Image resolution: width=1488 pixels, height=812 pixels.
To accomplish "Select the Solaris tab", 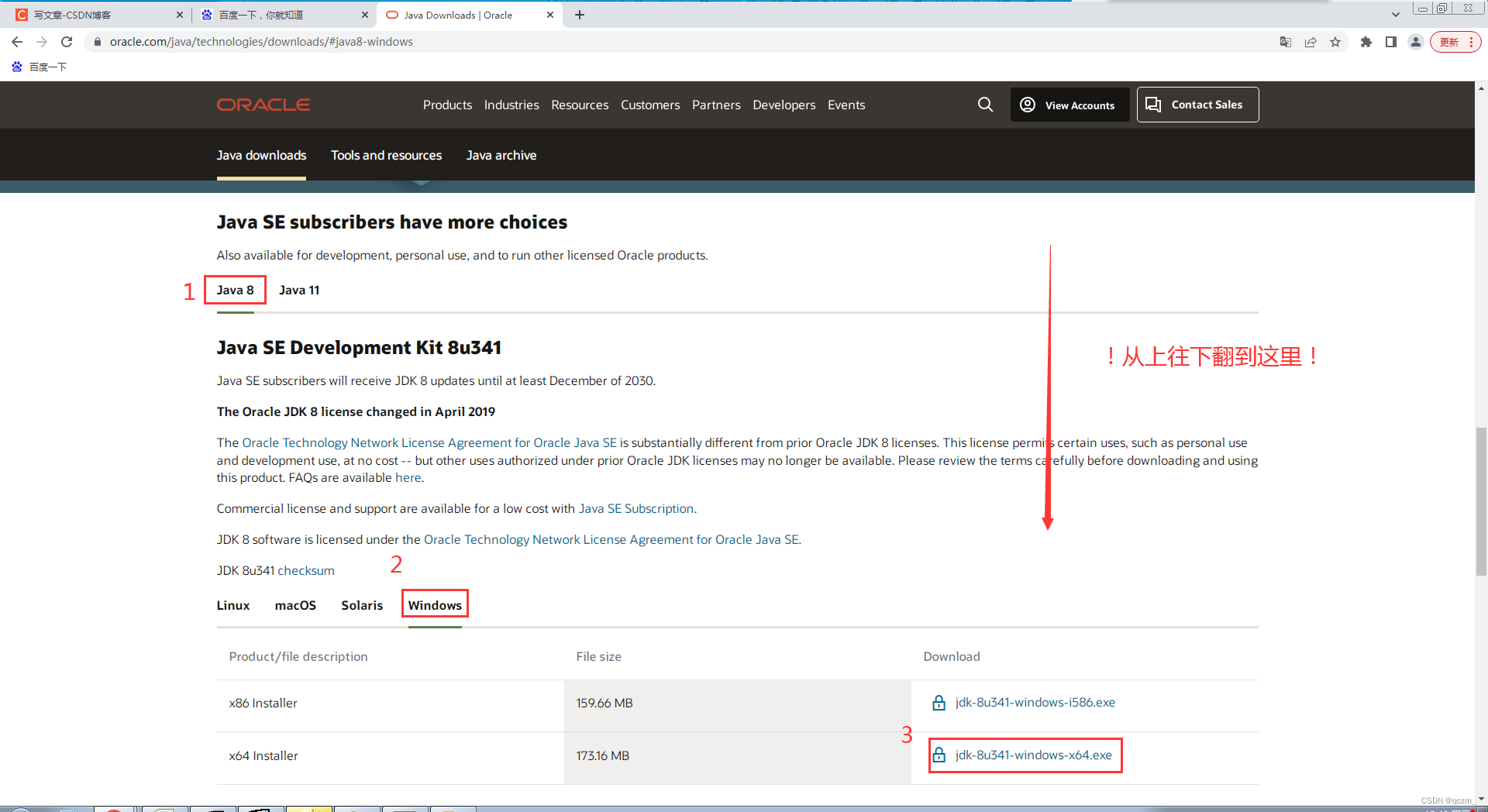I will 362,605.
